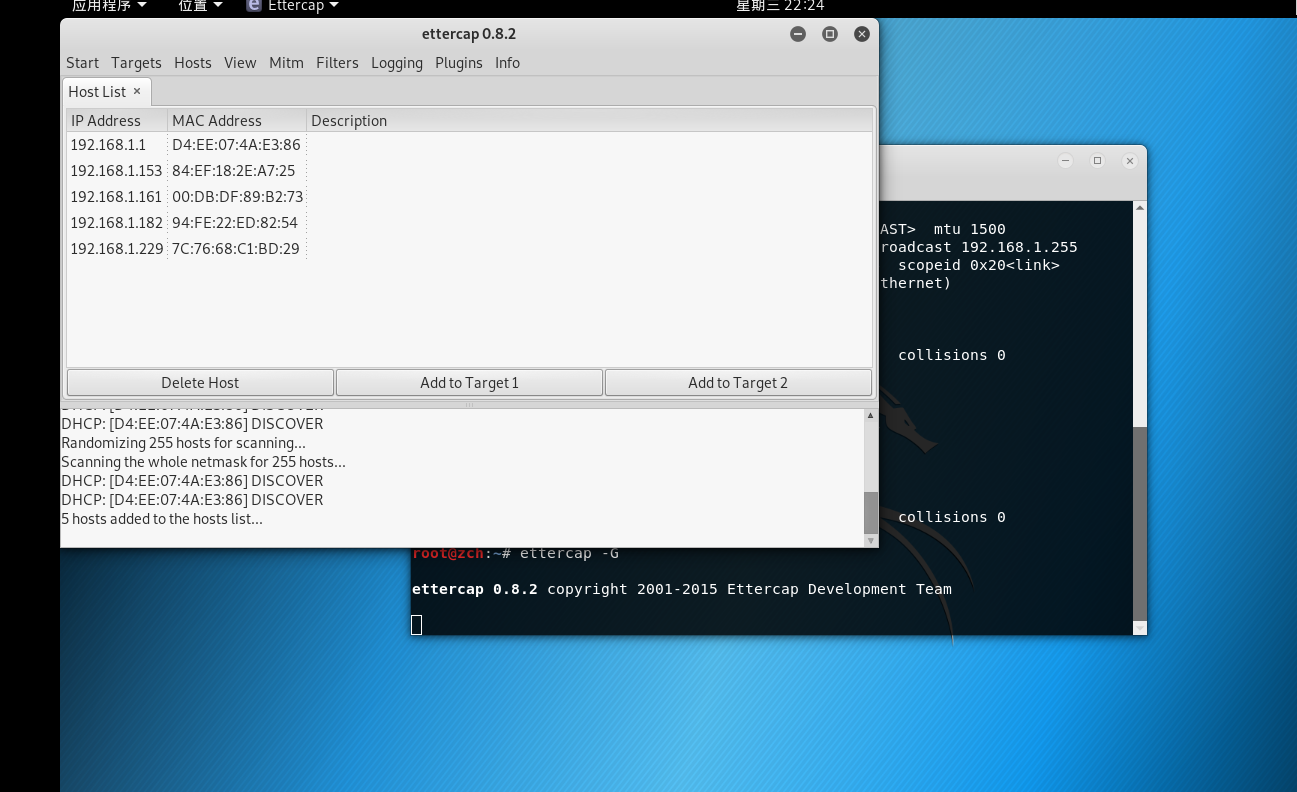Screen dimensions: 1297x792
Task: Open the Ettercap app menu in top bar
Action: (293, 6)
